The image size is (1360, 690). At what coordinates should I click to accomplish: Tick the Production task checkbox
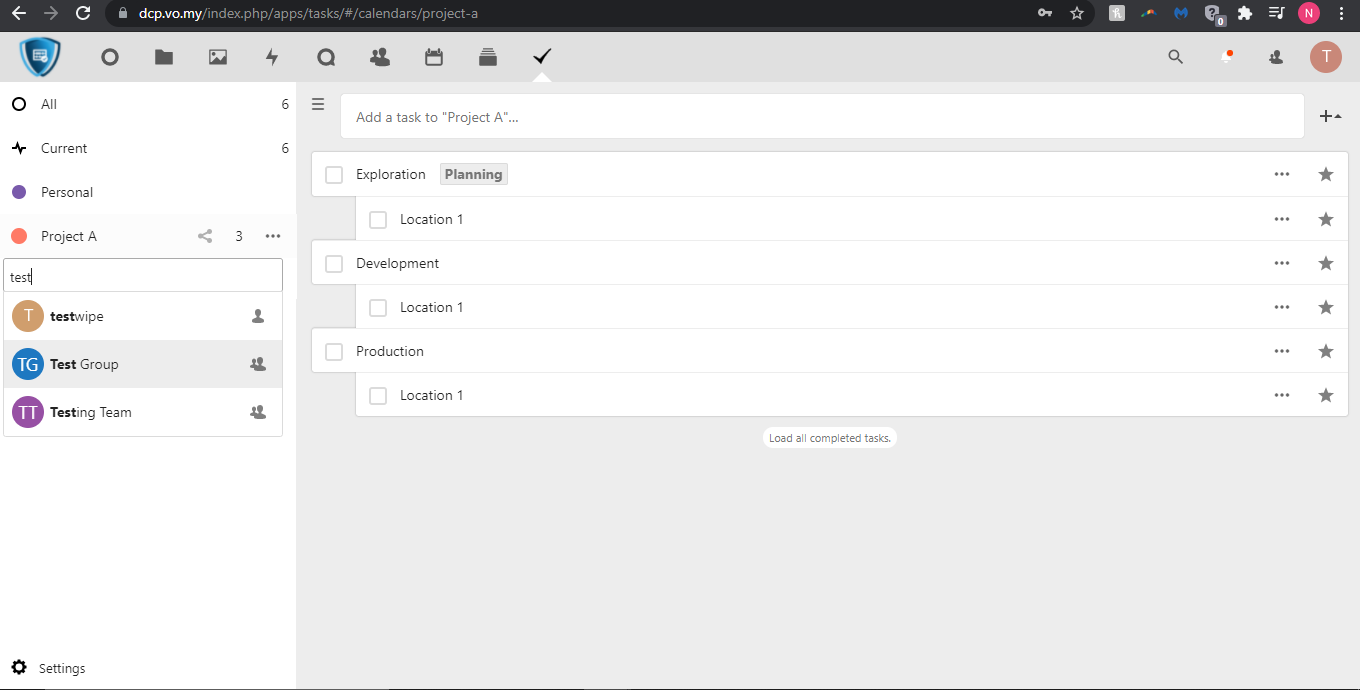334,351
